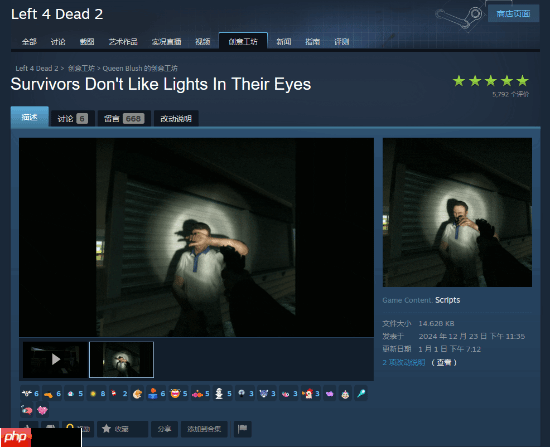The image size is (550, 447).
Task: Click the 'Scripts' game content tag
Action: 448,300
